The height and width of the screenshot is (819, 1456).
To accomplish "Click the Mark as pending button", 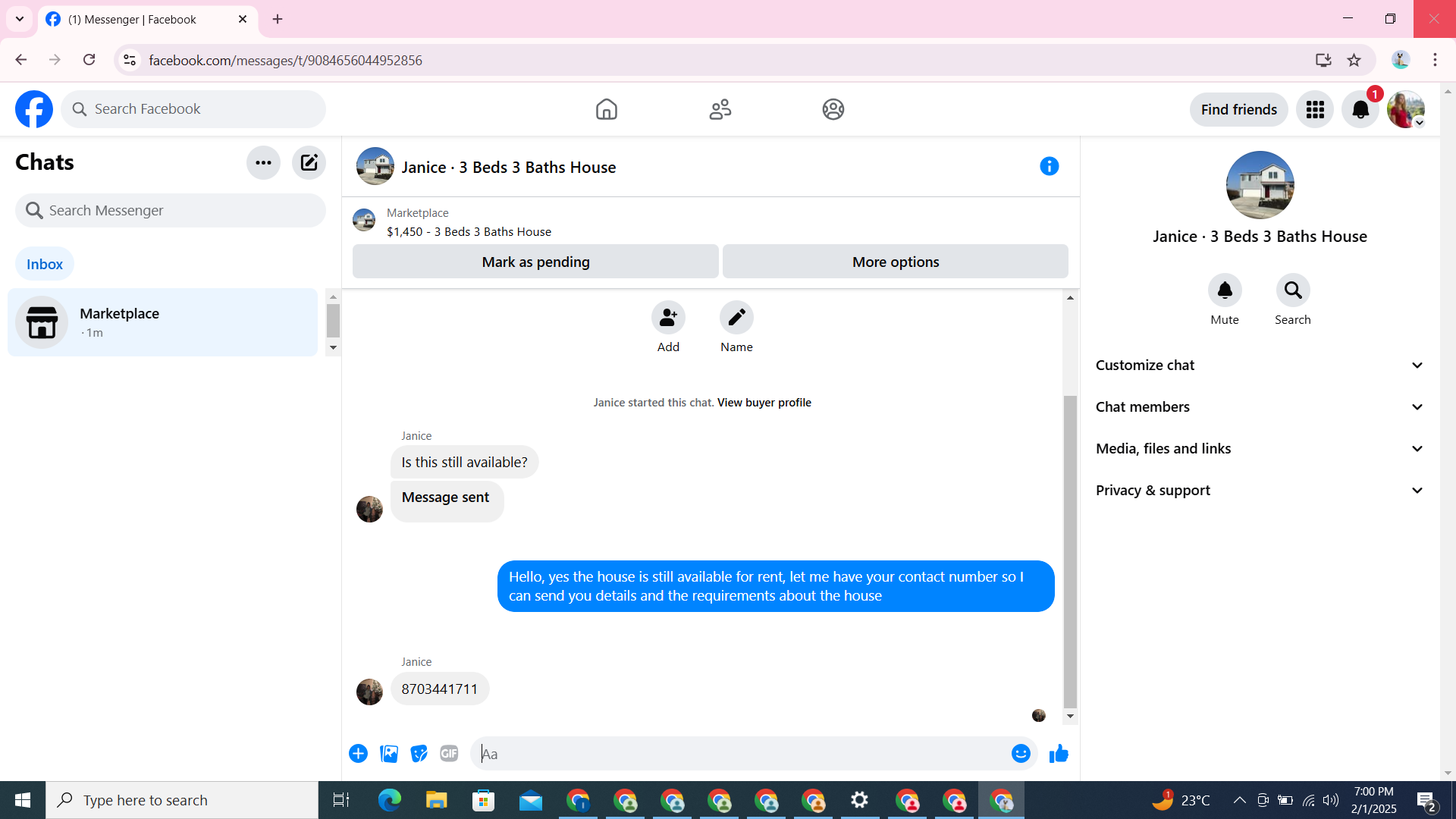I will pyautogui.click(x=535, y=262).
